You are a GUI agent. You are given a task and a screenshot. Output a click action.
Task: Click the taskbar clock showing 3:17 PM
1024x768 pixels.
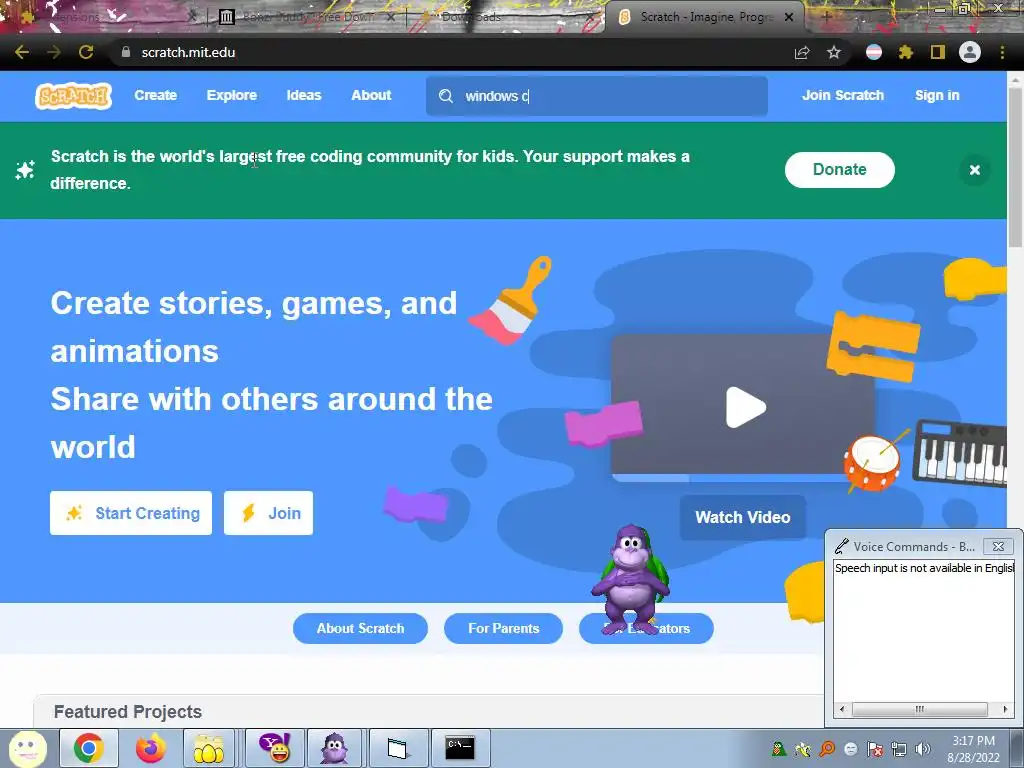973,749
